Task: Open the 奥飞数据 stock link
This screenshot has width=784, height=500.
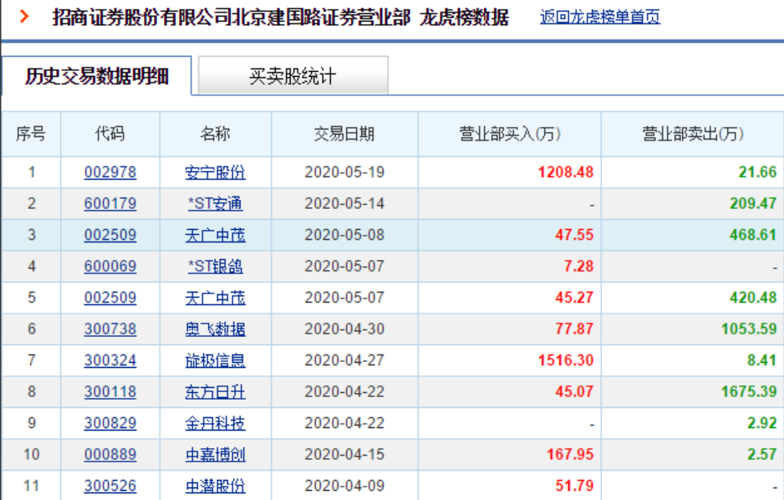Action: coord(215,329)
